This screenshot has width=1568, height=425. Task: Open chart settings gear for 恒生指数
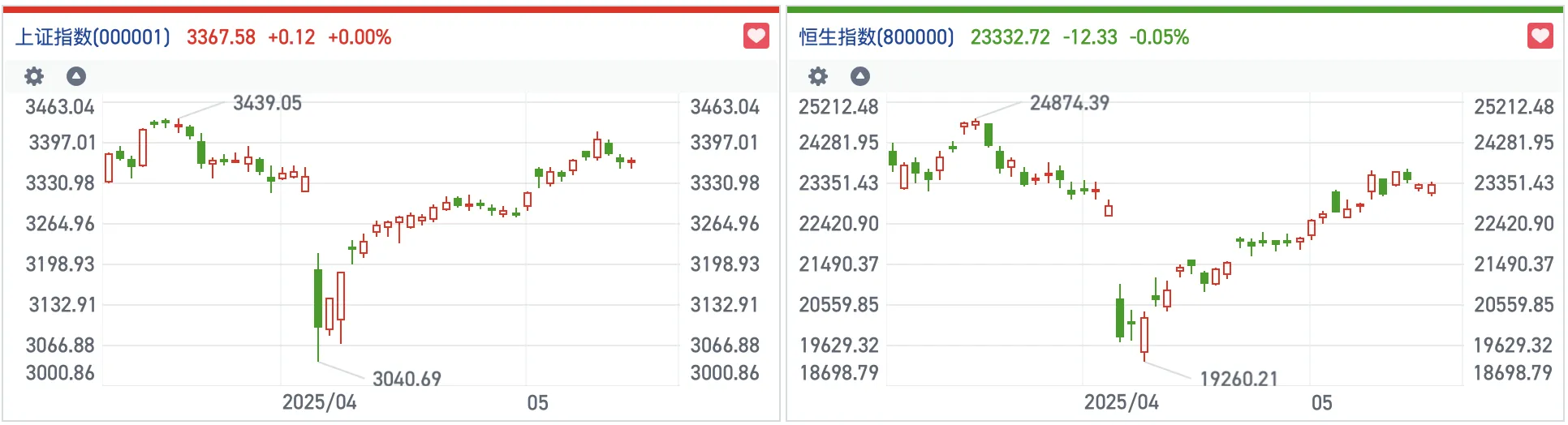pos(818,76)
